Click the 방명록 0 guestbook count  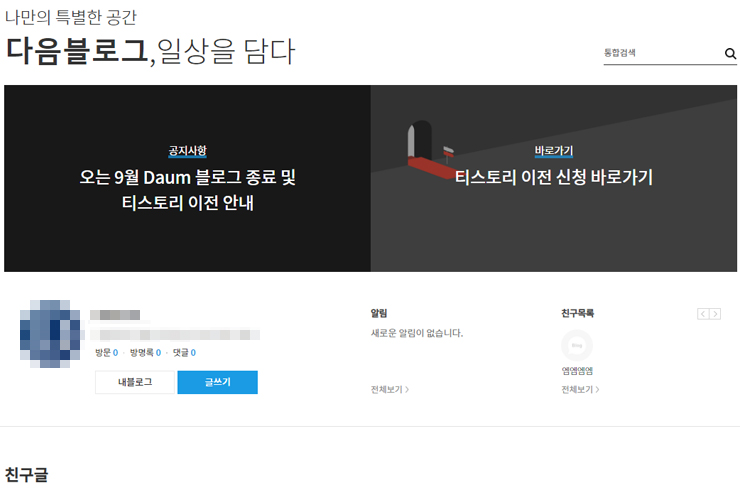[x=145, y=352]
